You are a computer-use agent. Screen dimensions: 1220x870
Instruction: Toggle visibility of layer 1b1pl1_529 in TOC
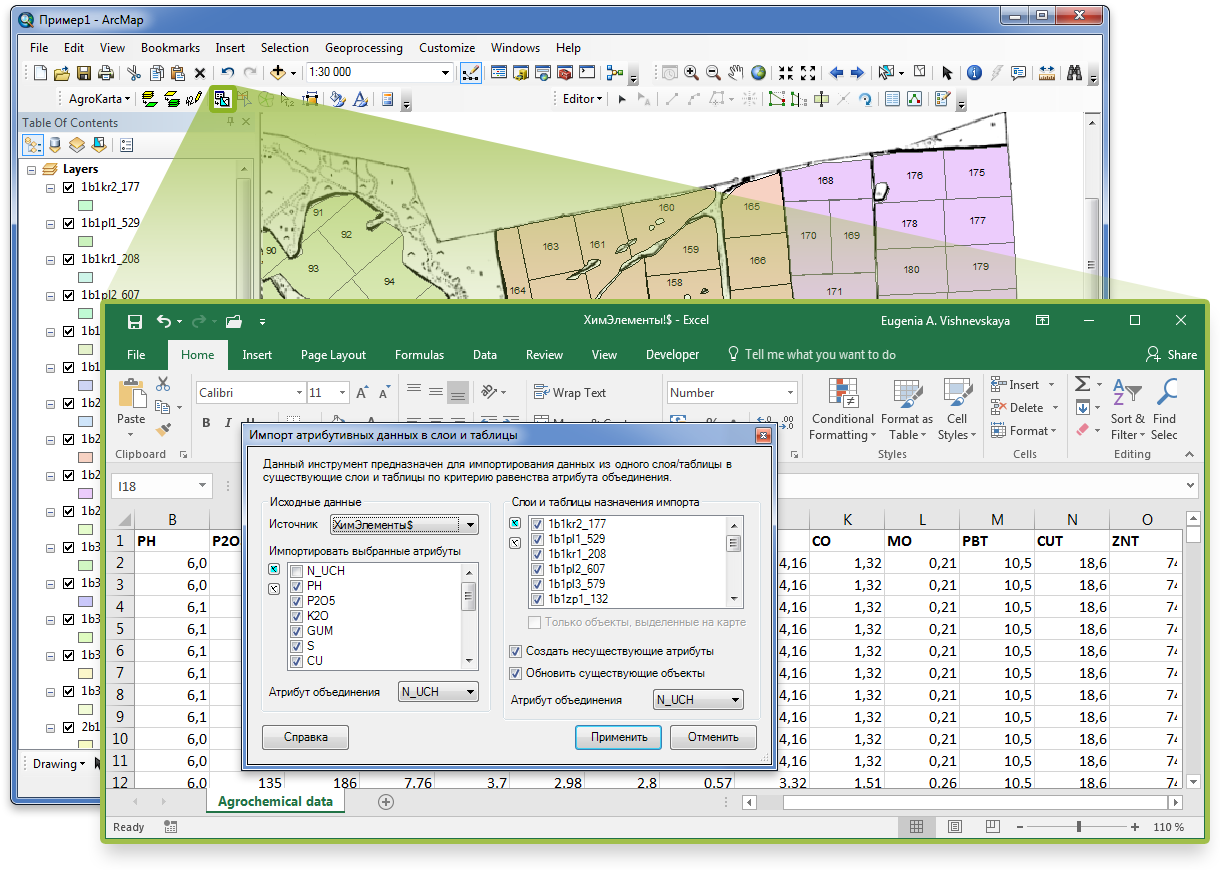pyautogui.click(x=69, y=223)
